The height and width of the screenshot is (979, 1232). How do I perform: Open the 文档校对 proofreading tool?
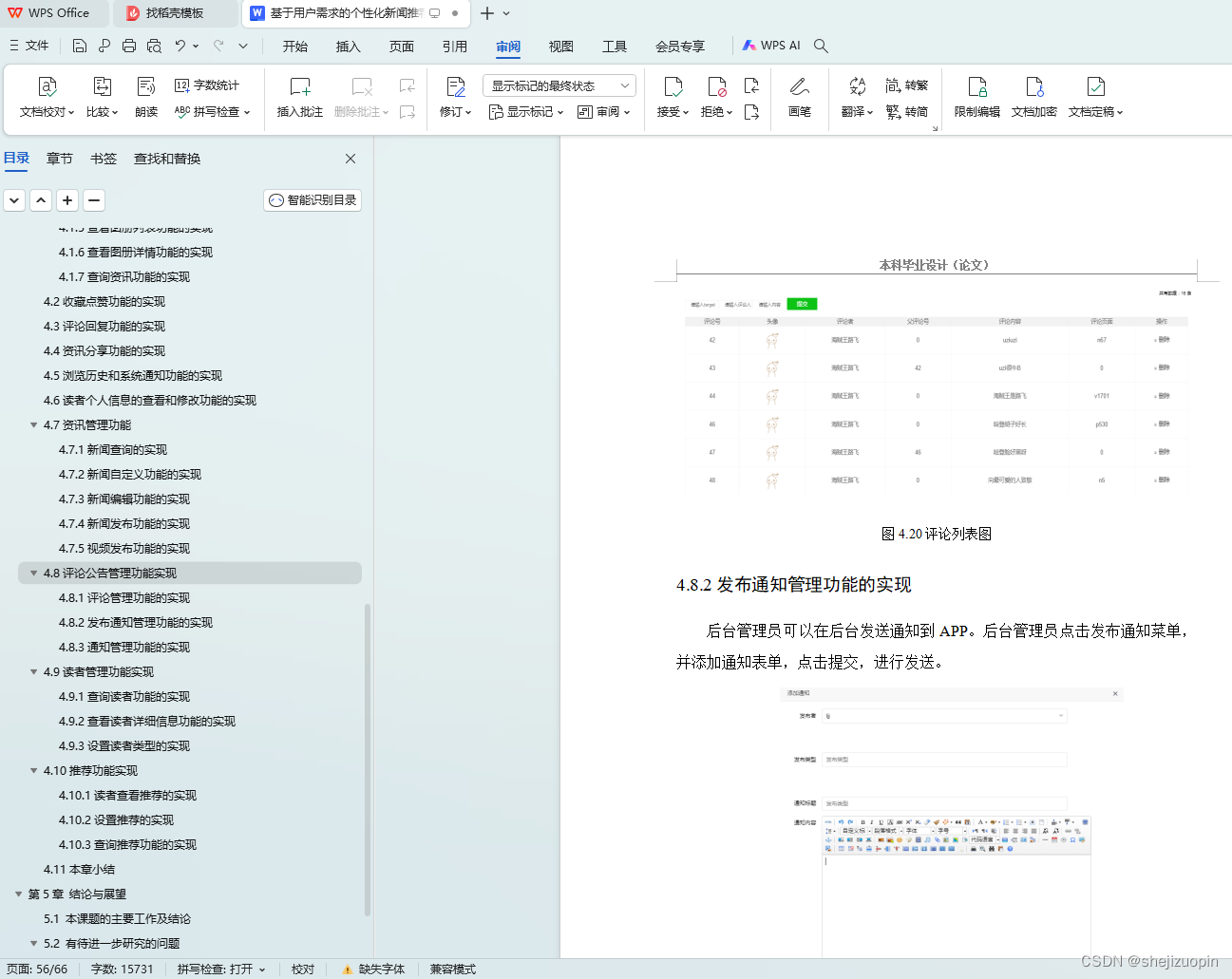[x=45, y=98]
